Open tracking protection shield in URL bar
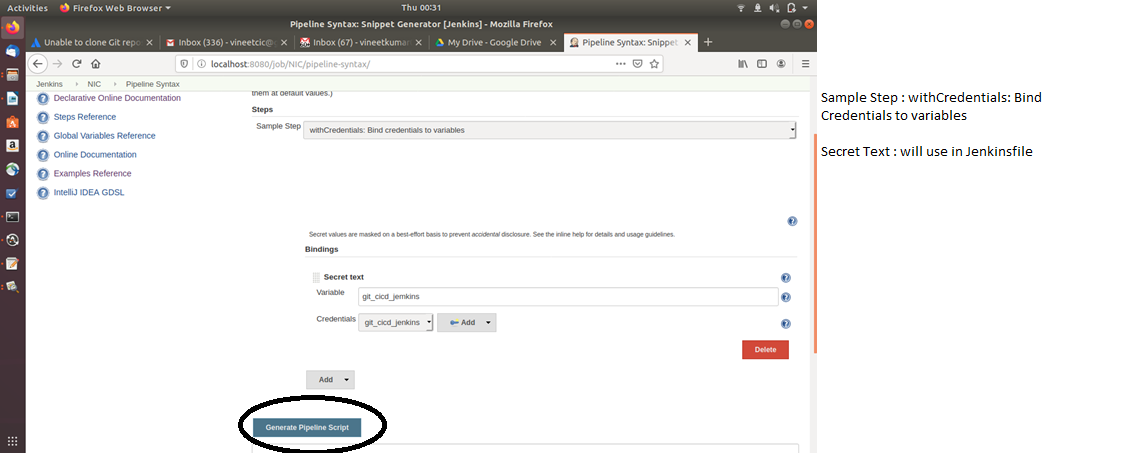 pyautogui.click(x=184, y=64)
